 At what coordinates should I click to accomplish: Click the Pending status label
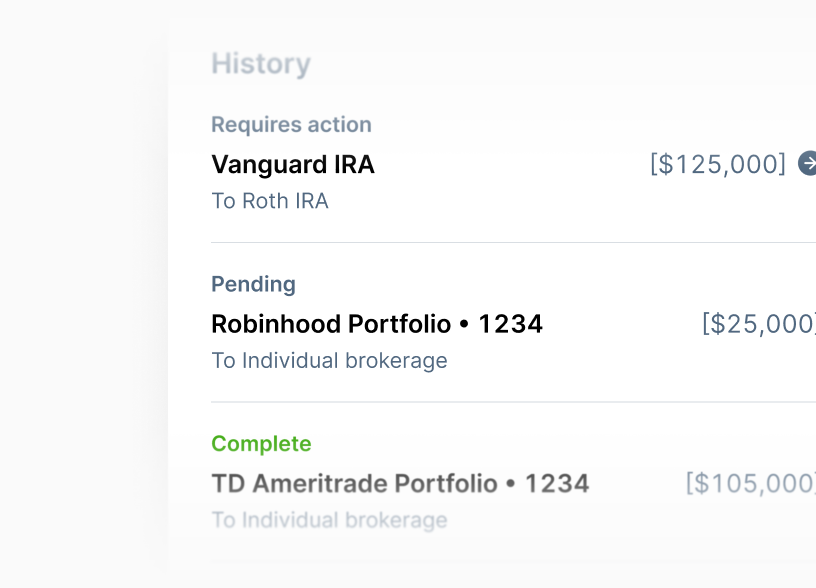pyautogui.click(x=253, y=284)
